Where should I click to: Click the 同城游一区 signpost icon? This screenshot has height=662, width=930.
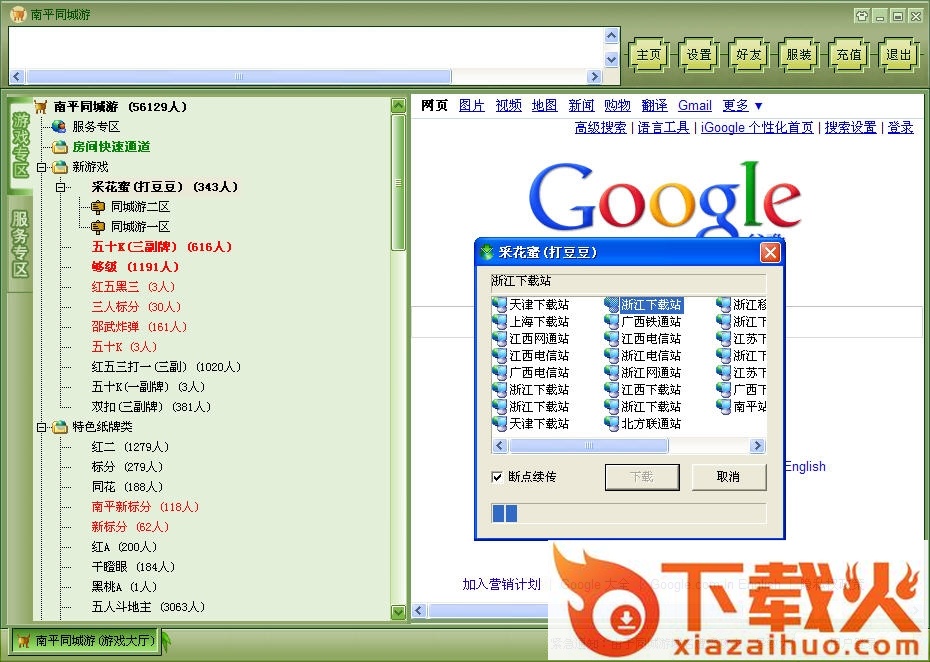click(x=98, y=227)
